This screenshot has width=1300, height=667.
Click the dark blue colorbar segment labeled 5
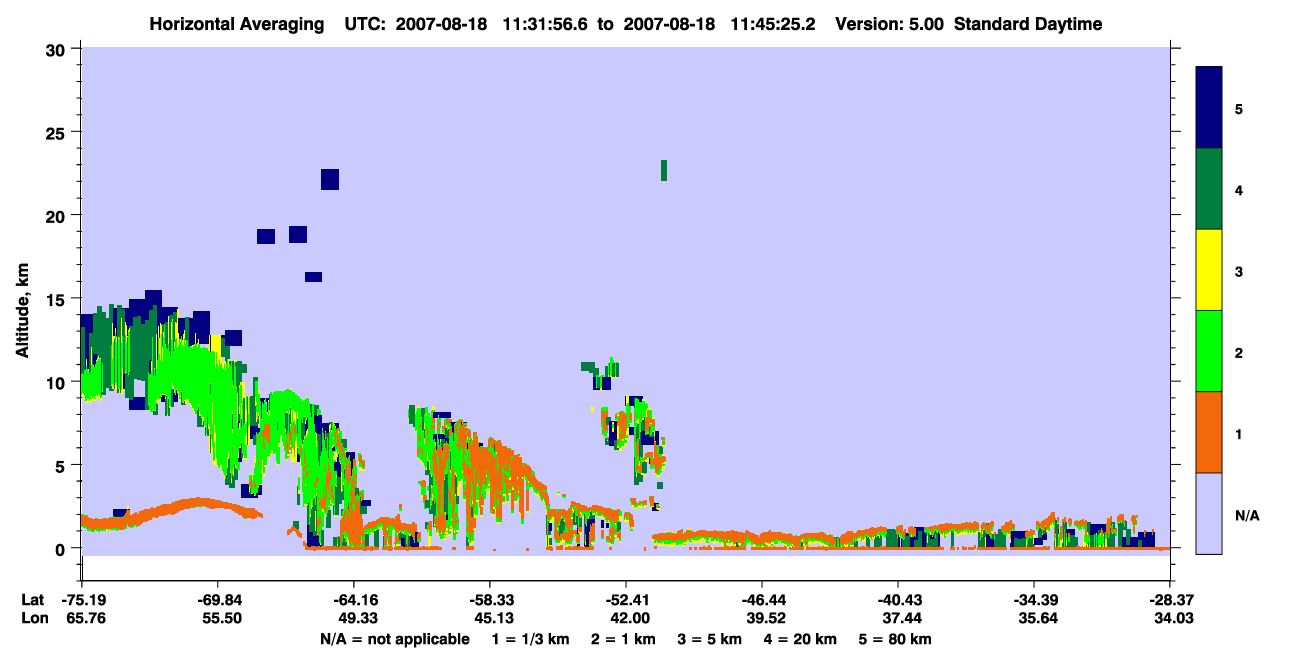[x=1209, y=108]
